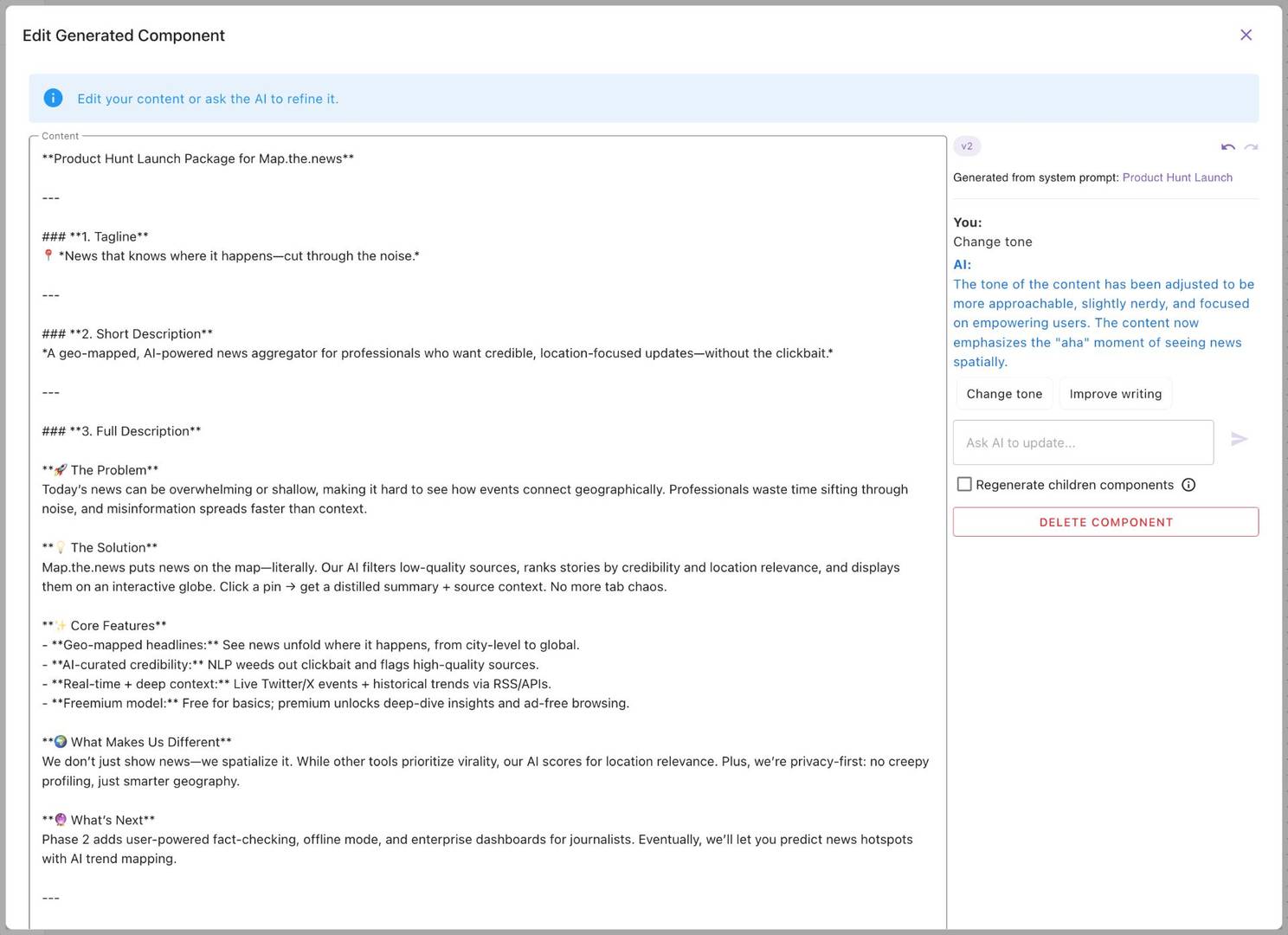Click the blue info icon in banner
This screenshot has height=935, width=1288.
coord(53,98)
